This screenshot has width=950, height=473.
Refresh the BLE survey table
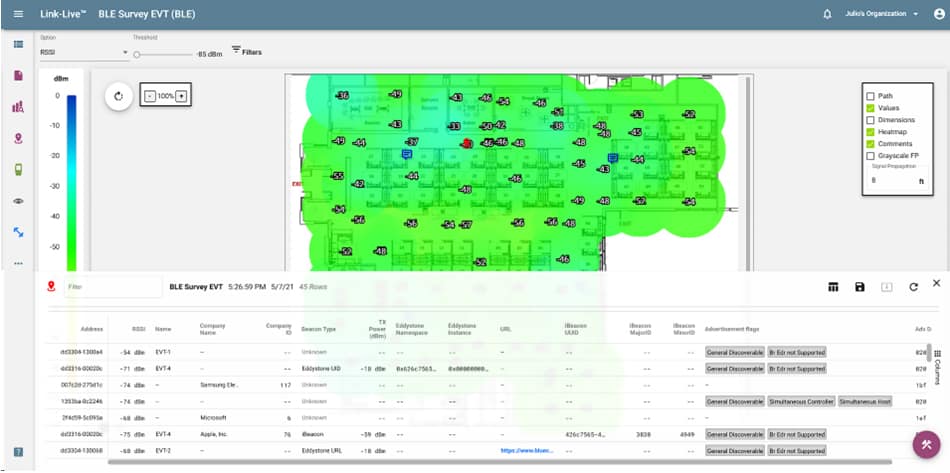(913, 287)
